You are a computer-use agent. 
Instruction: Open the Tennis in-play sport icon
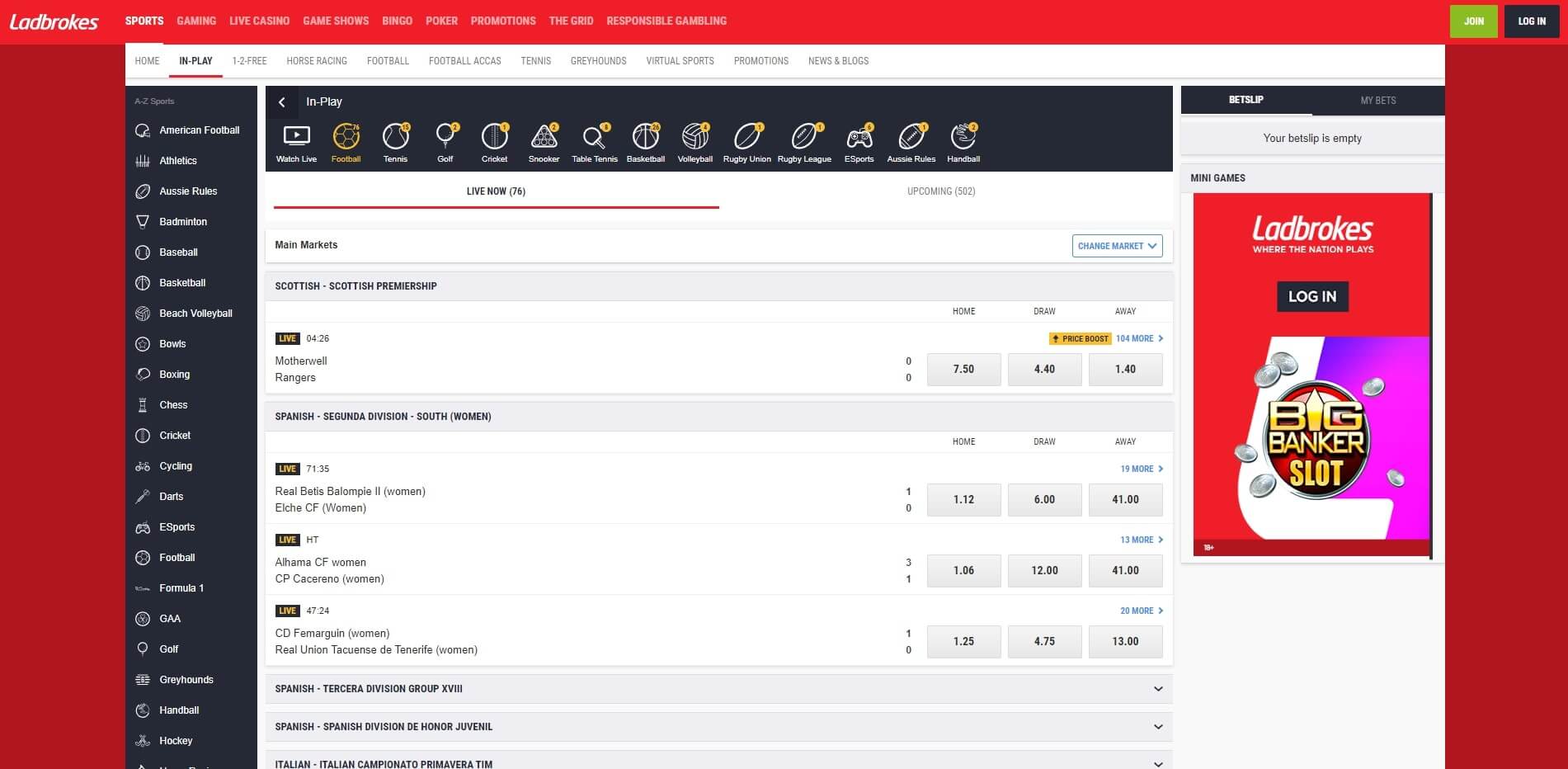(396, 139)
